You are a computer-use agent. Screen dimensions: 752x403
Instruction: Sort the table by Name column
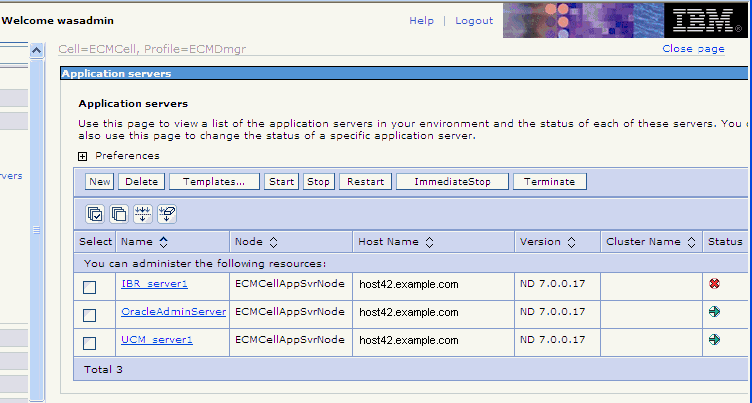click(x=164, y=242)
